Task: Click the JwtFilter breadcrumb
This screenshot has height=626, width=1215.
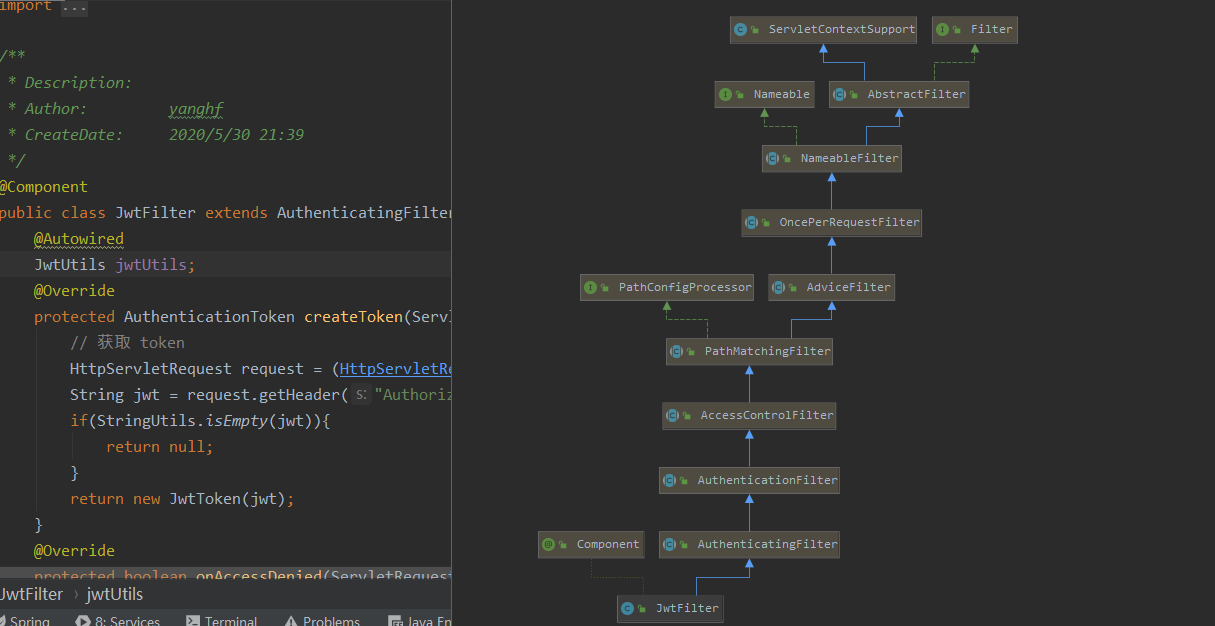Action: 31,594
